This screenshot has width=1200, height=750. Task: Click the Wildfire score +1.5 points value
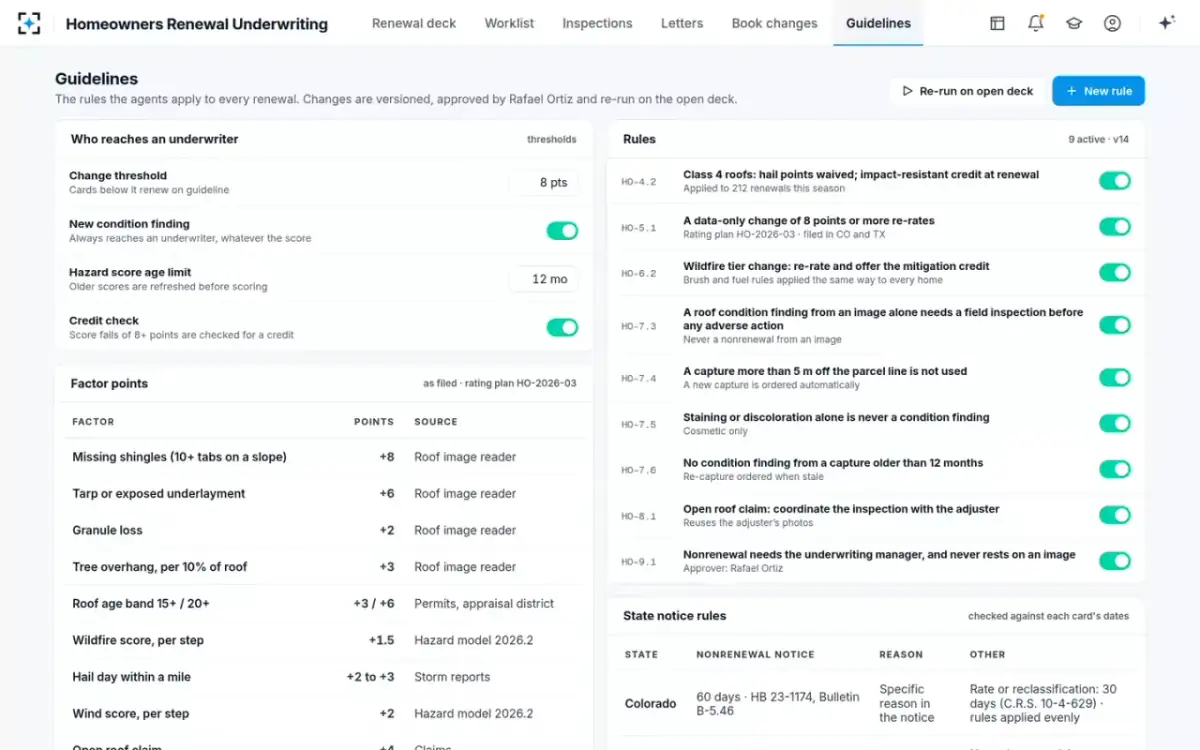[381, 641]
